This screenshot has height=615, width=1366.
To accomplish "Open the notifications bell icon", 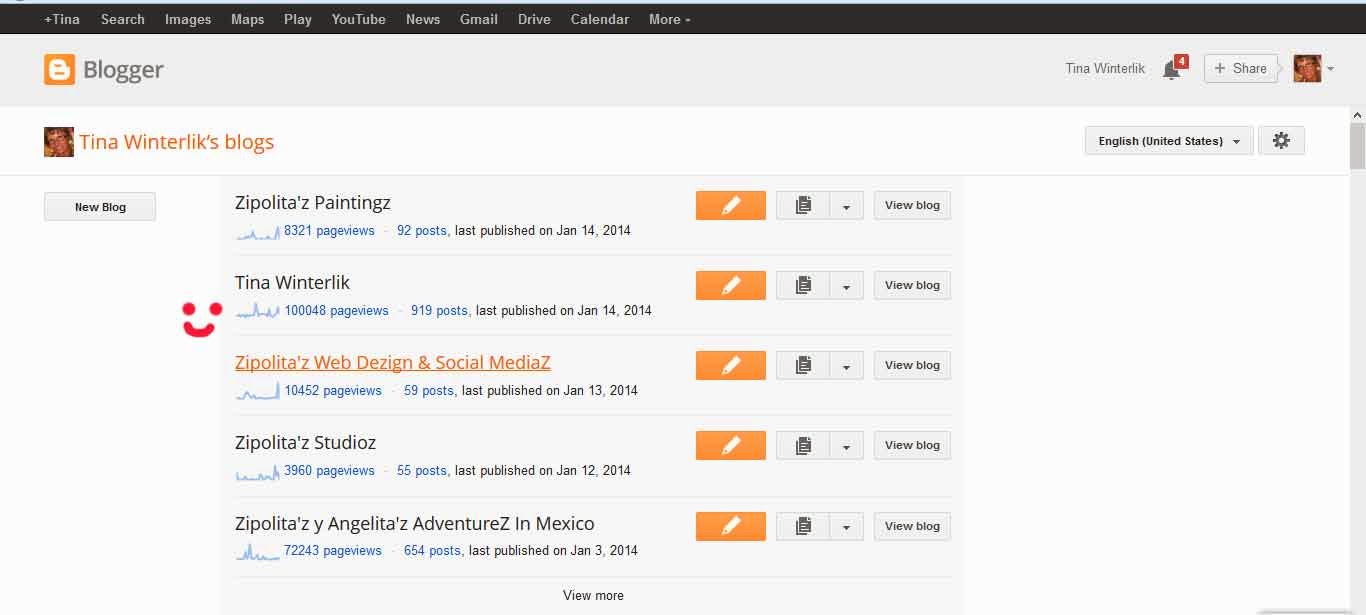I will (x=1172, y=69).
